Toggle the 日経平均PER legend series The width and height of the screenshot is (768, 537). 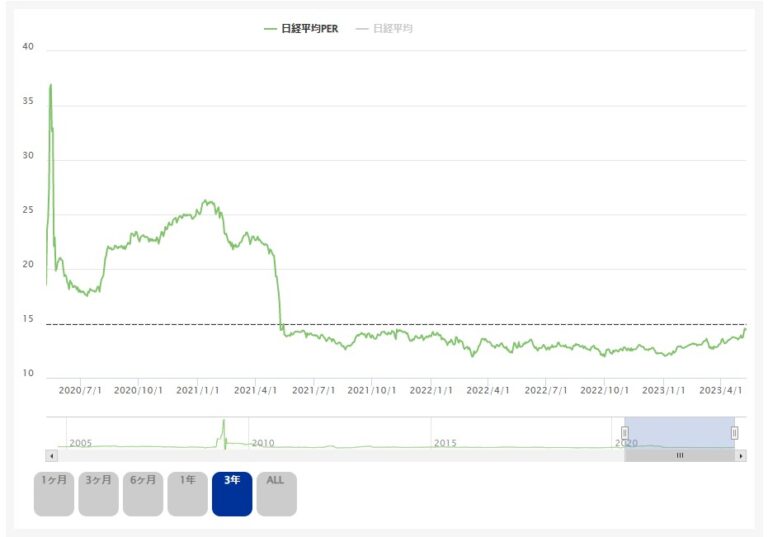click(310, 29)
